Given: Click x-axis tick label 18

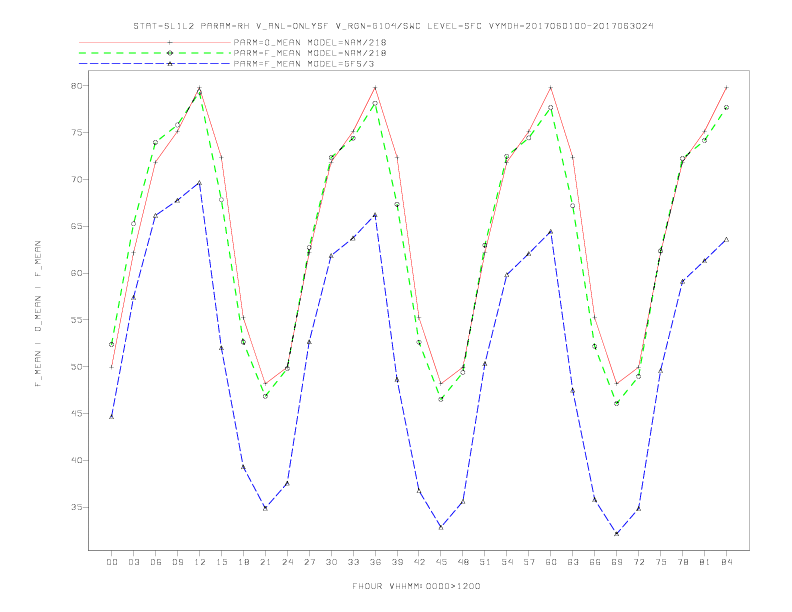Looking at the screenshot, I should click(243, 562).
